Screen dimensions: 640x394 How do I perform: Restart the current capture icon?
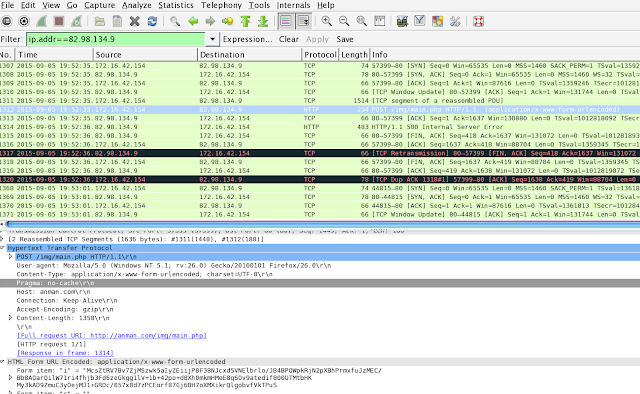click(x=76, y=21)
